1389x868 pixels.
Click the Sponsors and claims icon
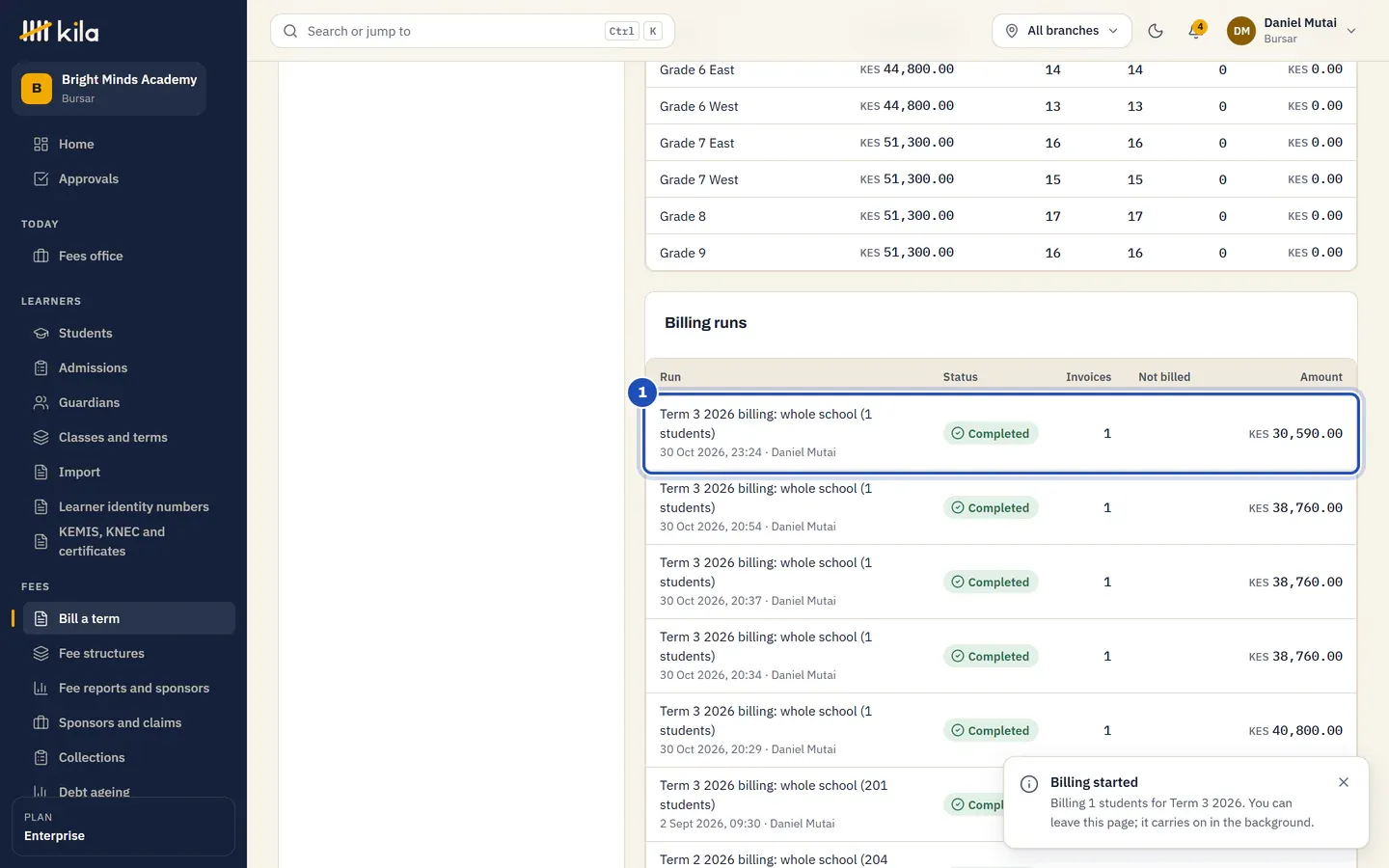tap(41, 722)
